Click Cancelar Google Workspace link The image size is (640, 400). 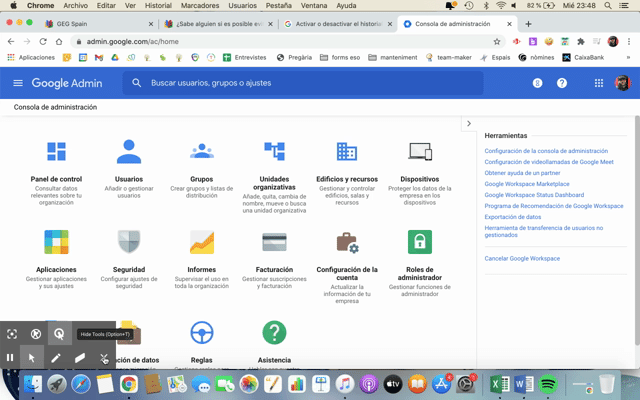pyautogui.click(x=522, y=259)
